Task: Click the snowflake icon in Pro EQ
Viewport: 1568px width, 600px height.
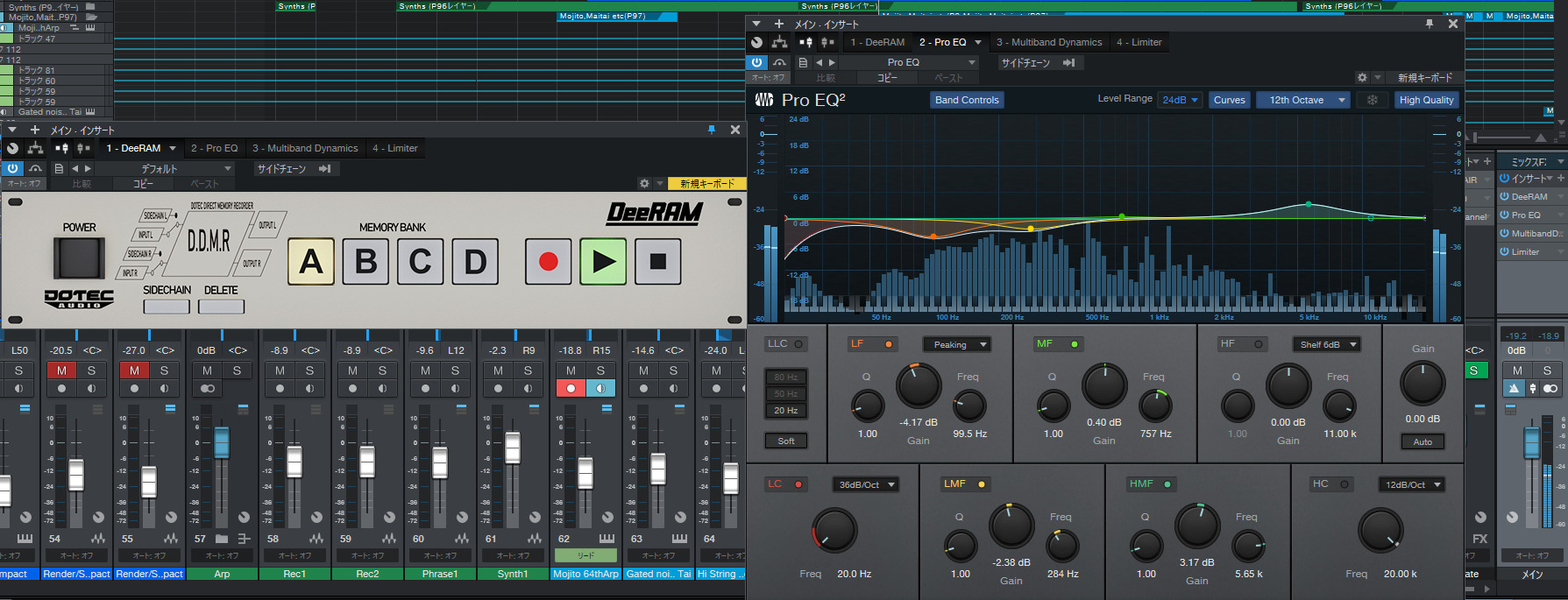Action: [1373, 100]
